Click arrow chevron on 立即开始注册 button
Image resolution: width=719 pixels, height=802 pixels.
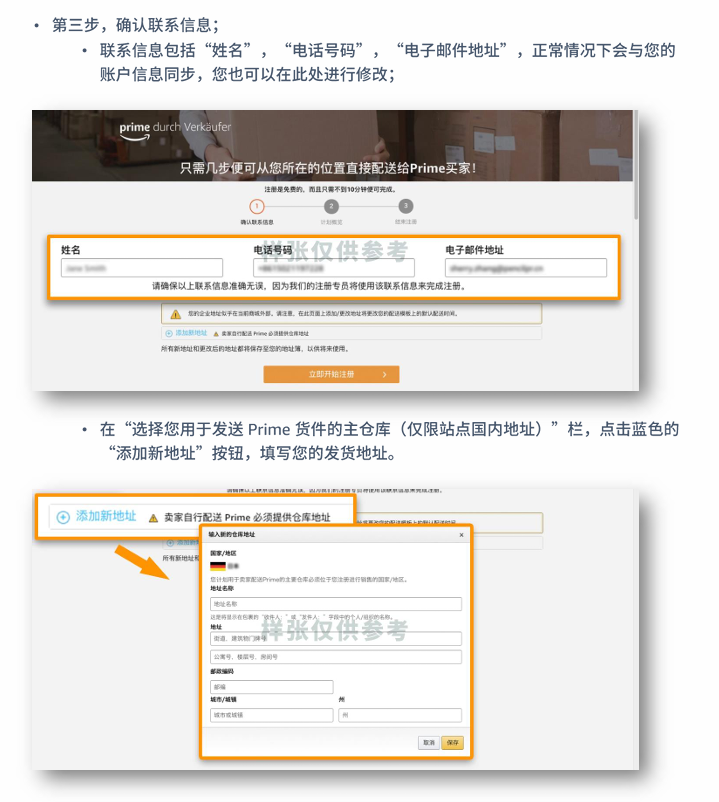385,374
